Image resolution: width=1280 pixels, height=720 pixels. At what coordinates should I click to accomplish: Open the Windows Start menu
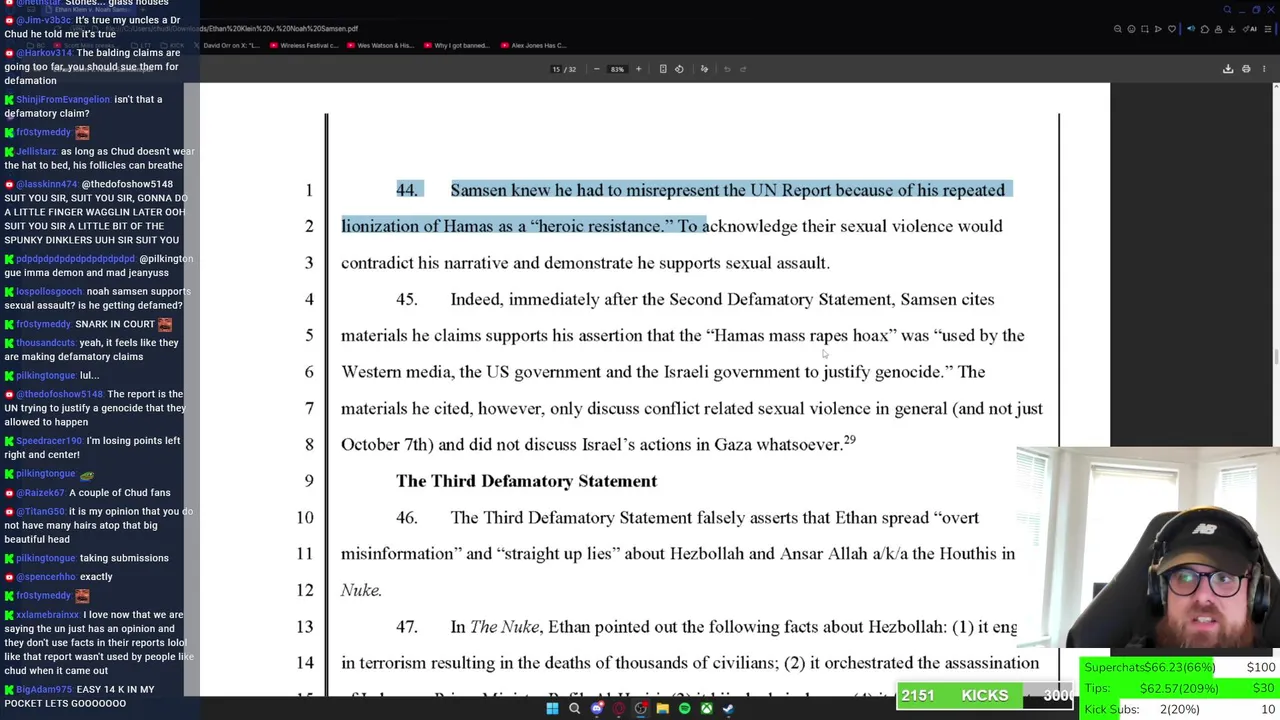[x=552, y=709]
